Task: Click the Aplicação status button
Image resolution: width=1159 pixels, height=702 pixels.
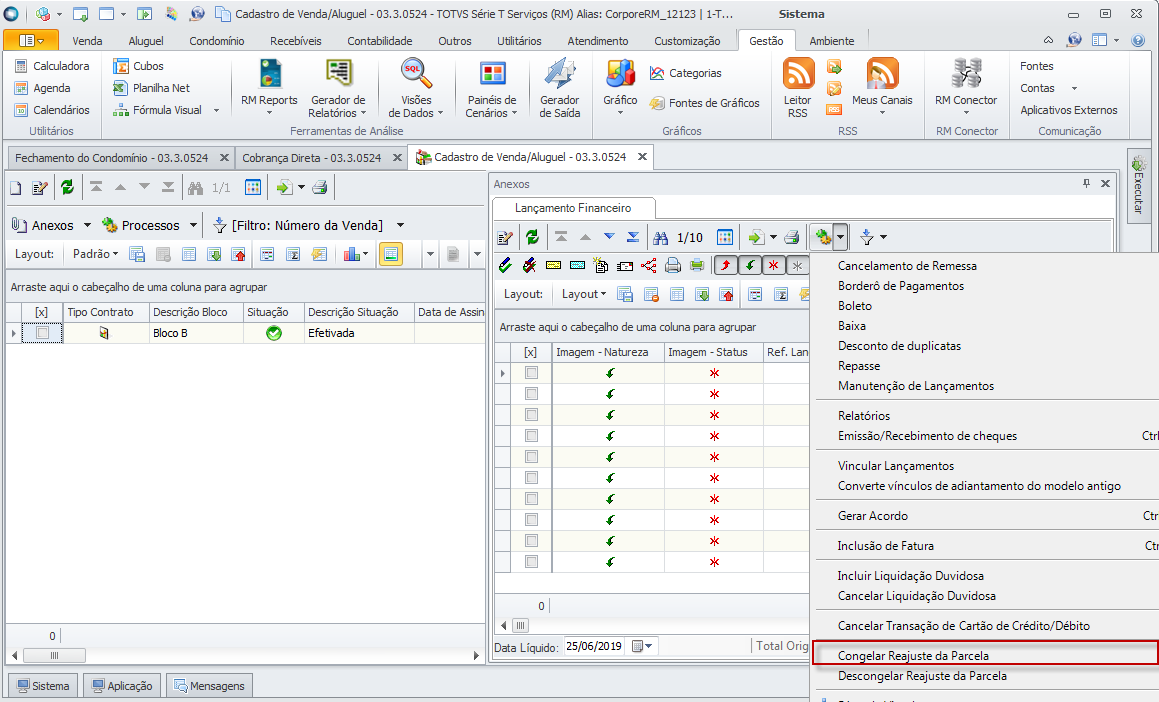Action: (x=121, y=686)
